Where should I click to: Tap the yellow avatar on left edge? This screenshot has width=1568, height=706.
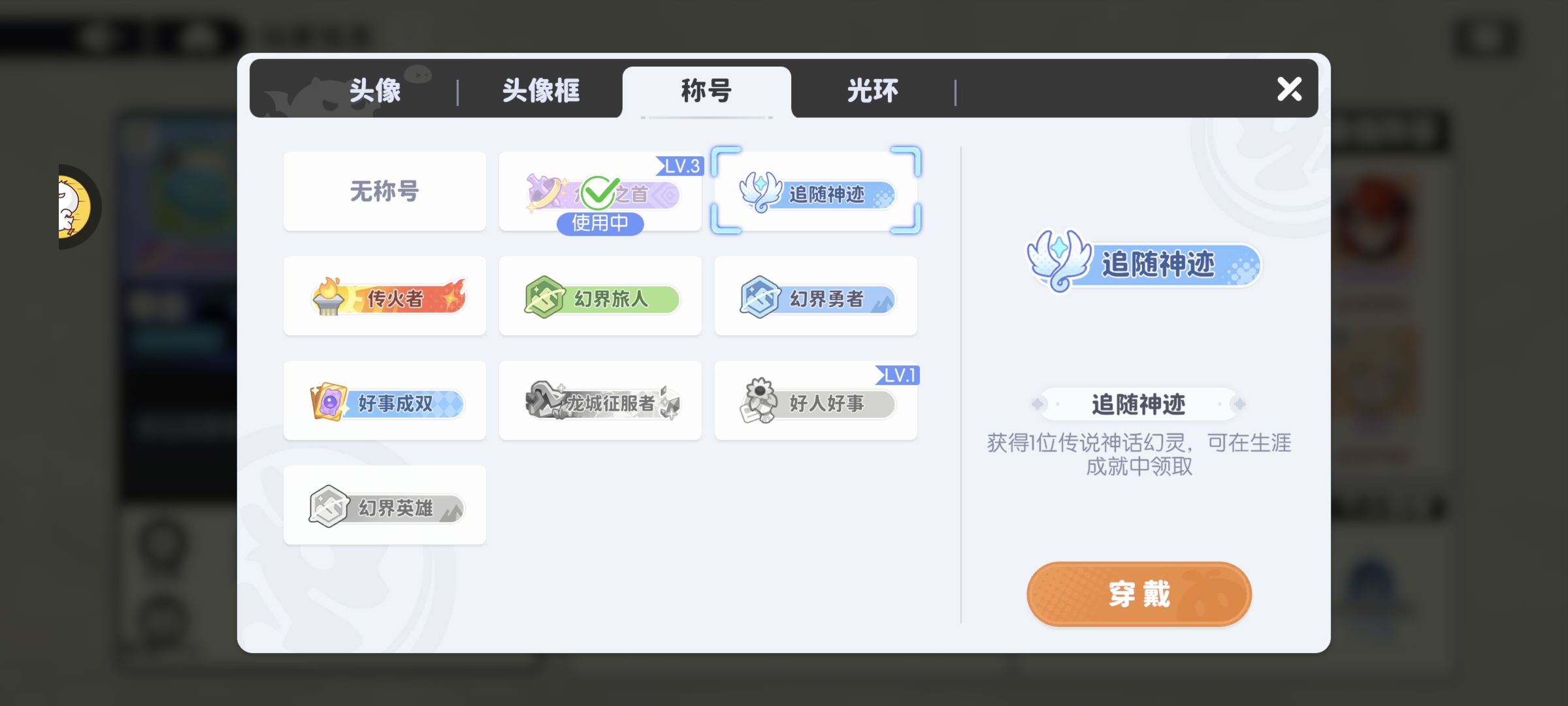click(77, 207)
